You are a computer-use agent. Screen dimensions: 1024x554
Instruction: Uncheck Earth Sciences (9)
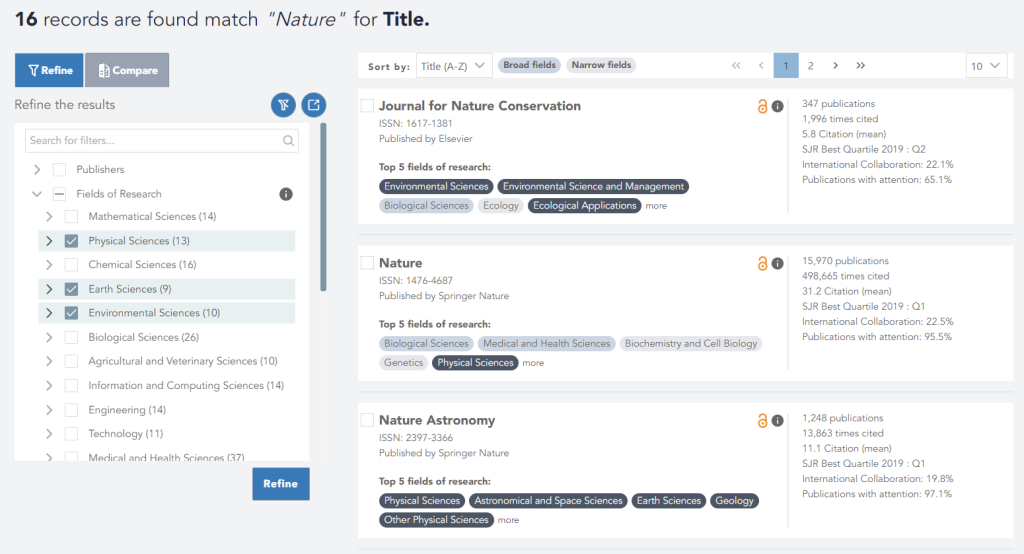[x=71, y=289]
